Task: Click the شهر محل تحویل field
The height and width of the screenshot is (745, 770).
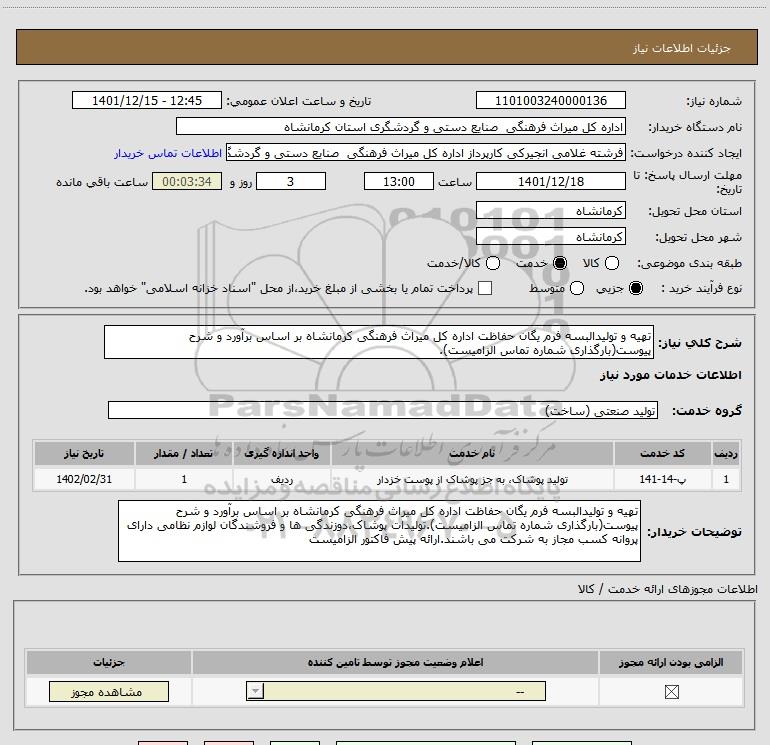Action: coord(550,237)
